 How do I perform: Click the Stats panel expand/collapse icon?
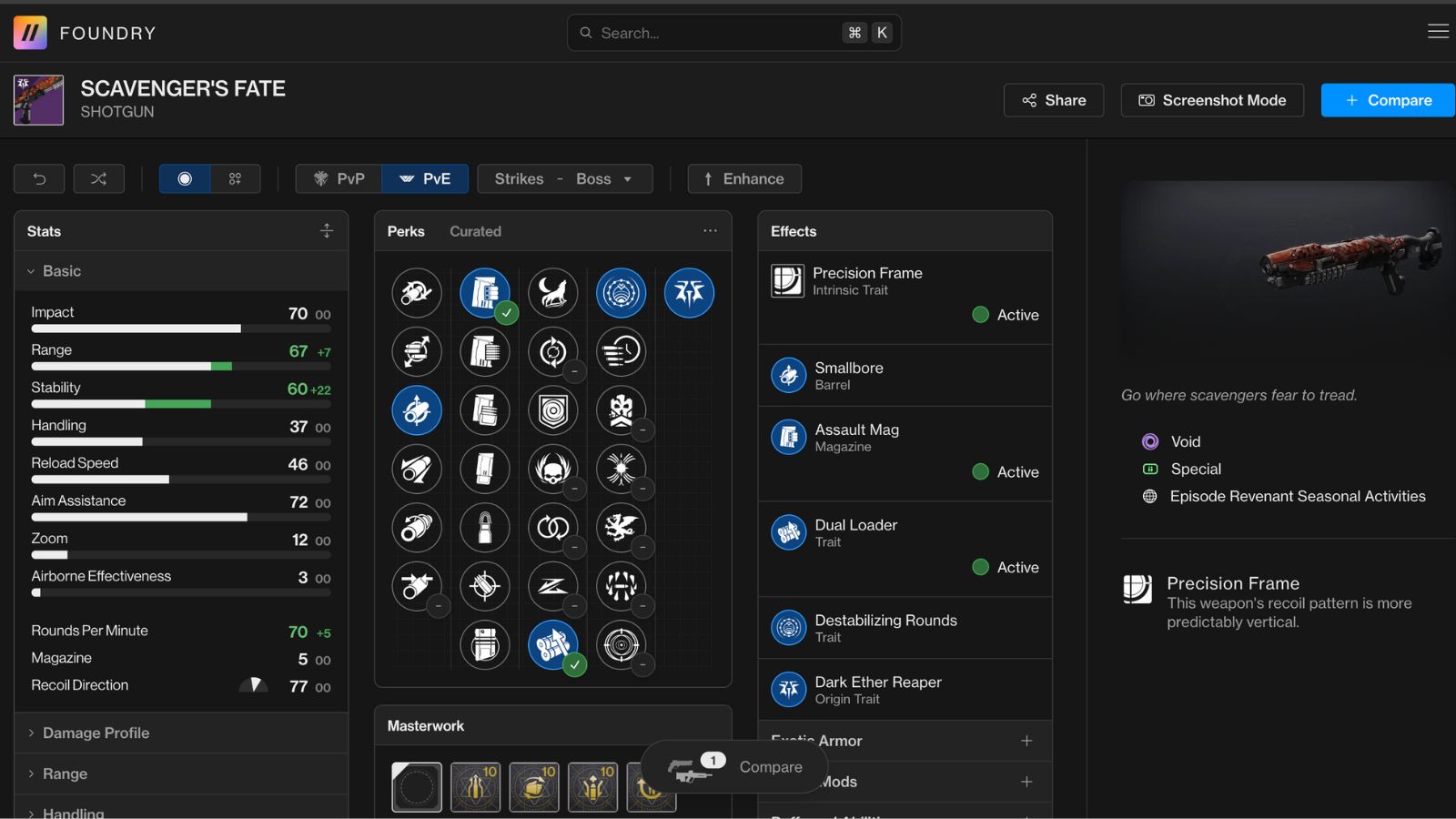tap(327, 231)
